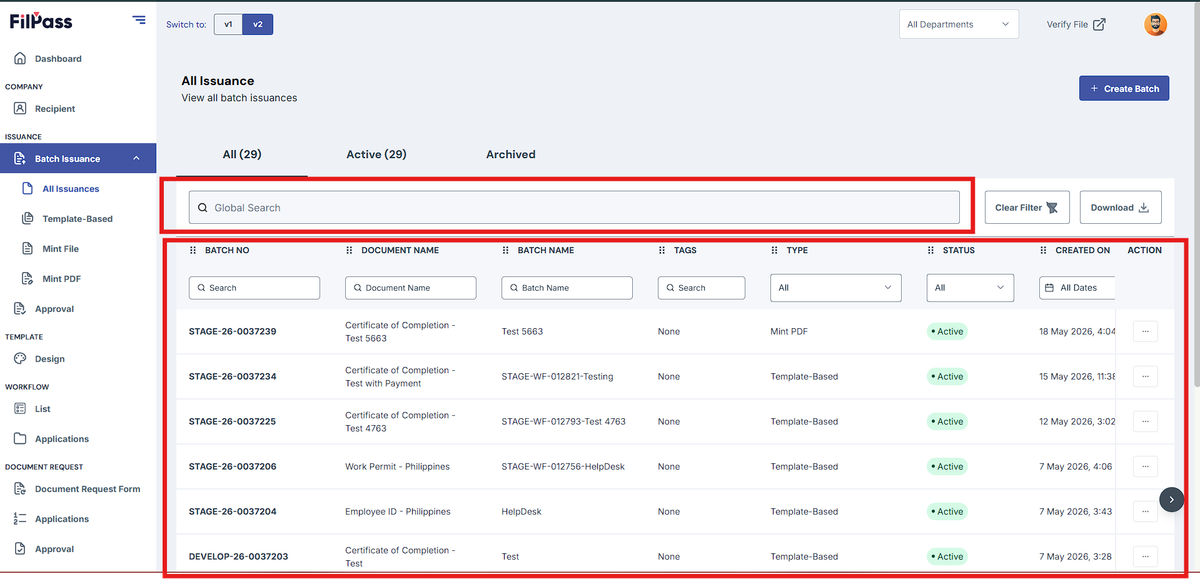The image size is (1200, 579).
Task: Open Recipient in the sidebar
Action: pyautogui.click(x=55, y=109)
